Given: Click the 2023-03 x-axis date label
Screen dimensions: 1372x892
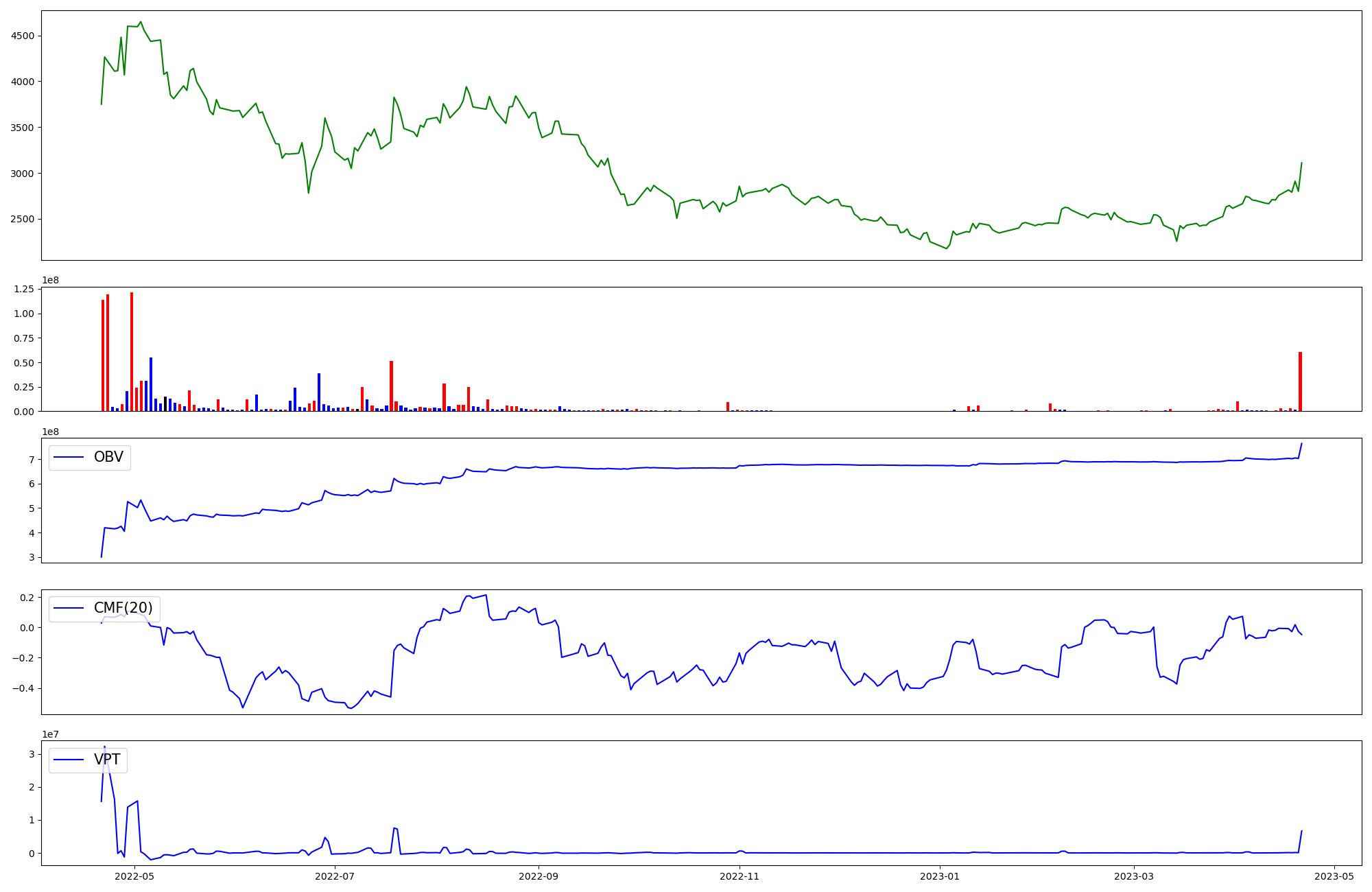Looking at the screenshot, I should pyautogui.click(x=1133, y=876).
